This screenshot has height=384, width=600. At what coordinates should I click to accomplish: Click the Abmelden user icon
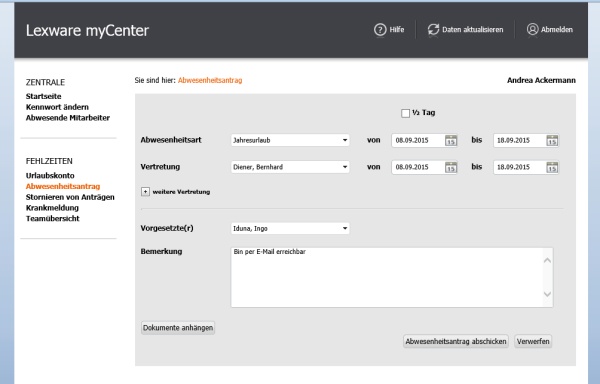532,29
